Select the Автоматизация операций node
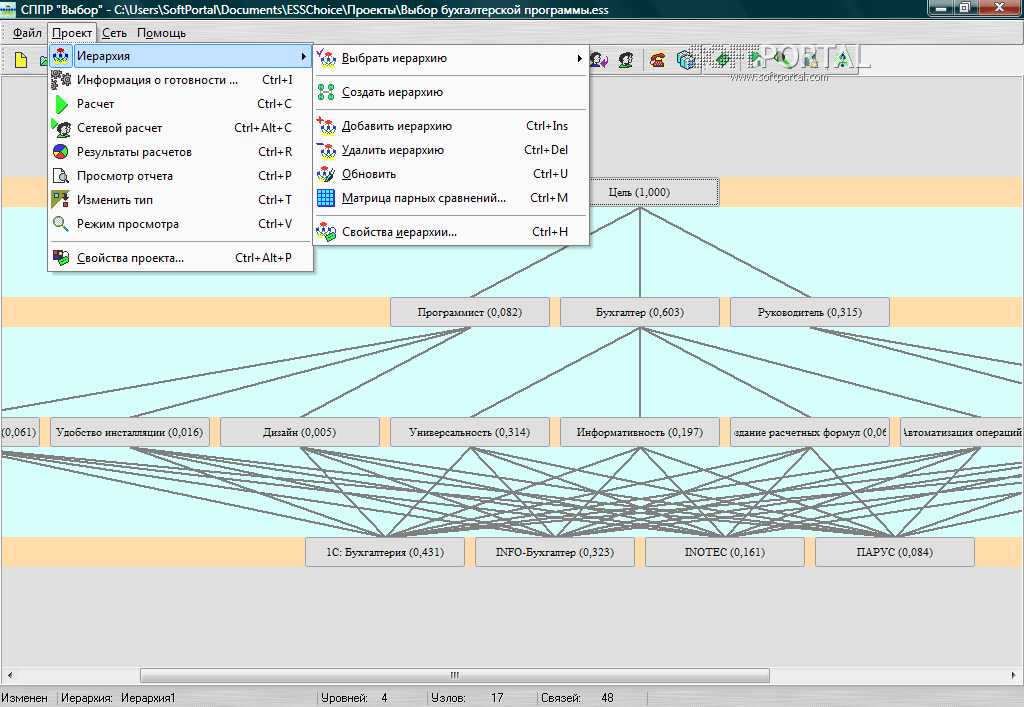 coord(961,432)
